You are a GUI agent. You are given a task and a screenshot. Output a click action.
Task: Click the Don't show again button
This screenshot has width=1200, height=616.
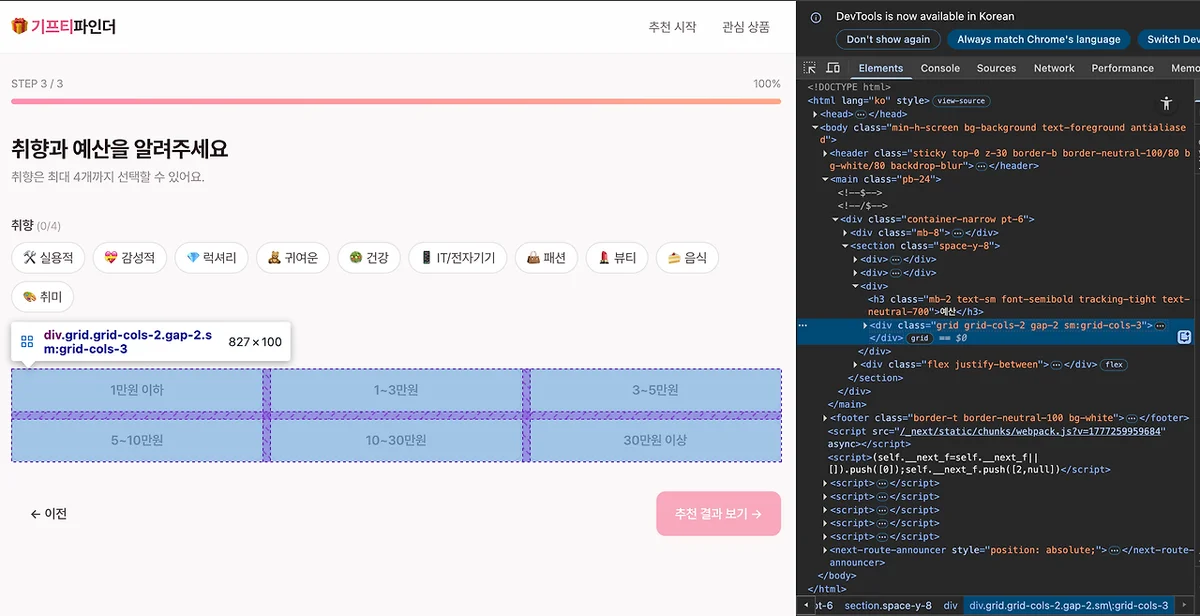(x=888, y=40)
